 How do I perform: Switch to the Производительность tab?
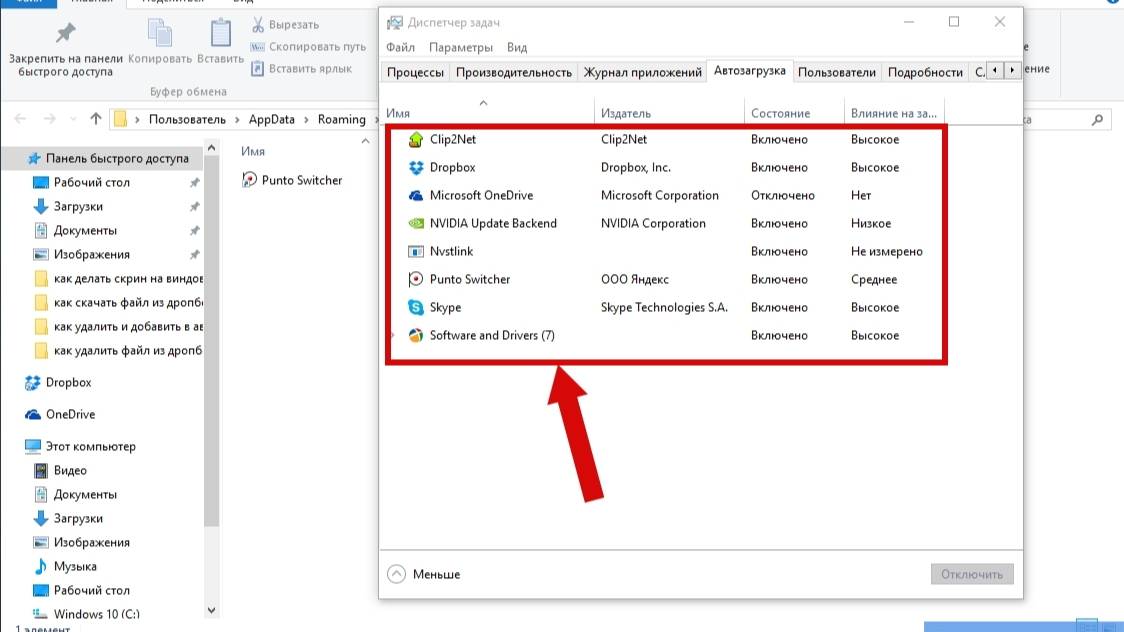coord(513,72)
